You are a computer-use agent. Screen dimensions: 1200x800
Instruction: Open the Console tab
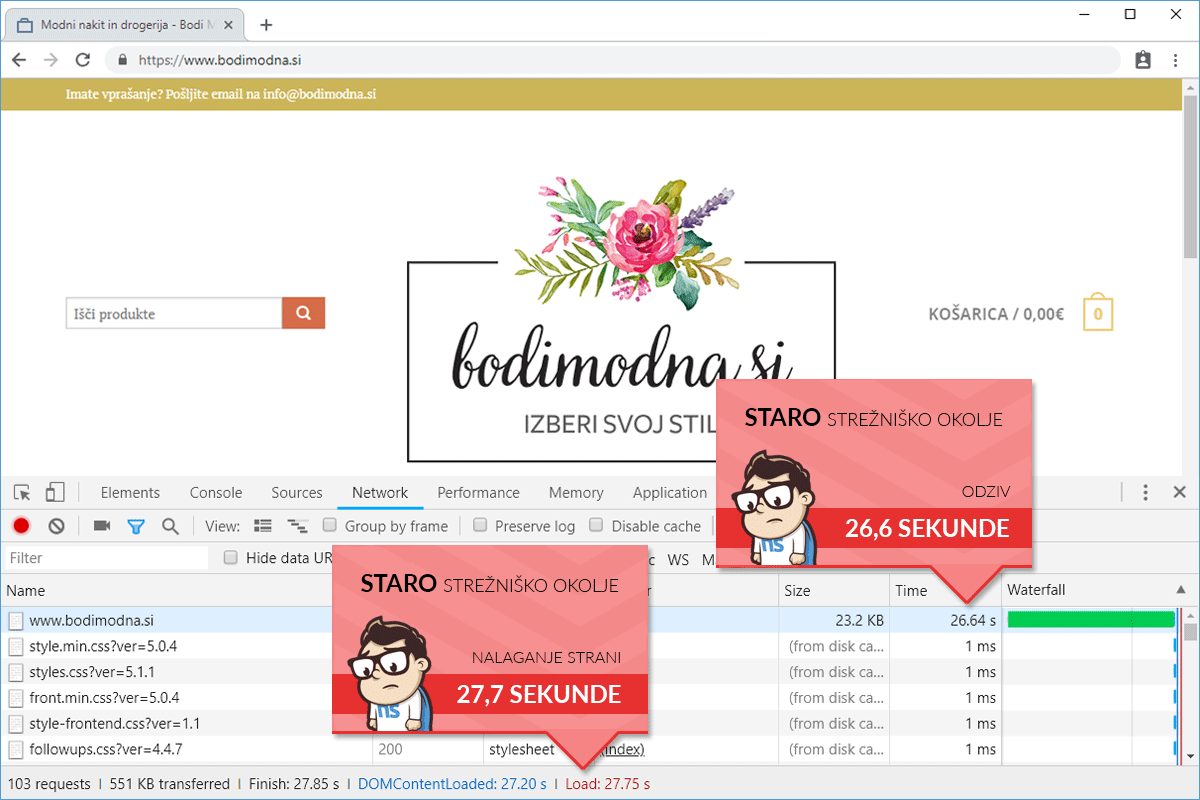pos(216,492)
